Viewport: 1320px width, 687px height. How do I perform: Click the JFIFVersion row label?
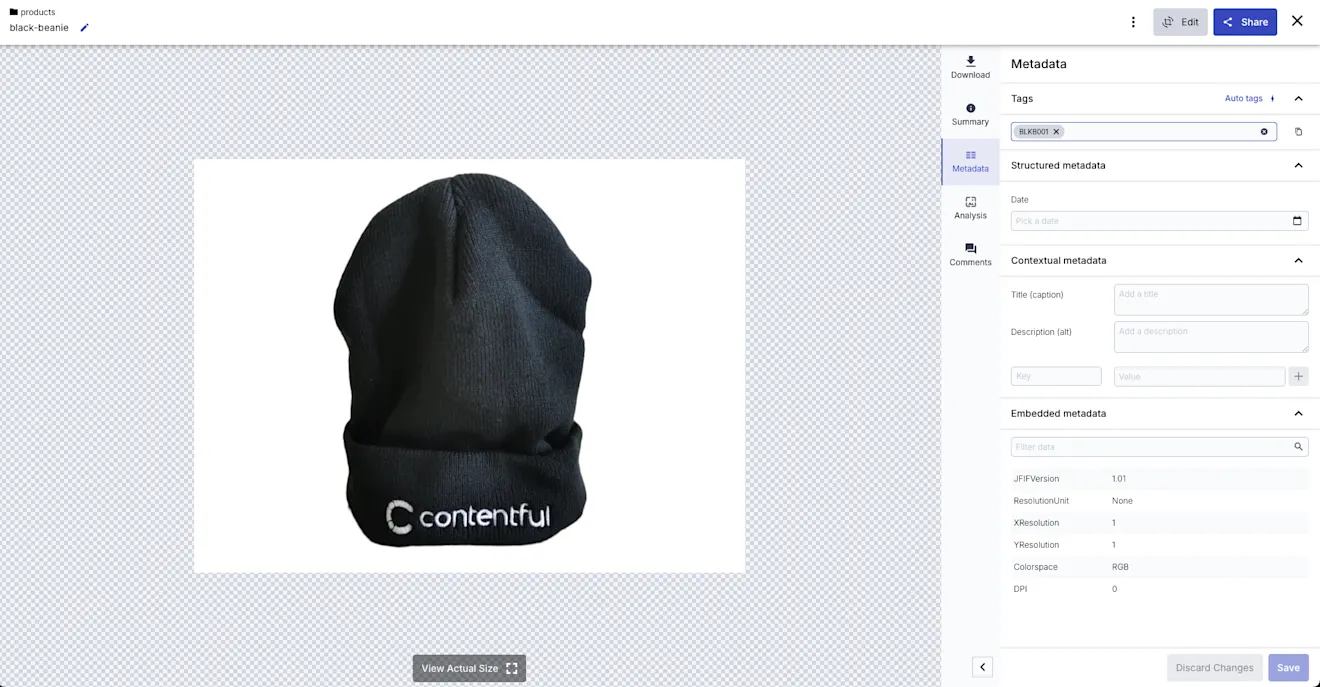point(1036,479)
